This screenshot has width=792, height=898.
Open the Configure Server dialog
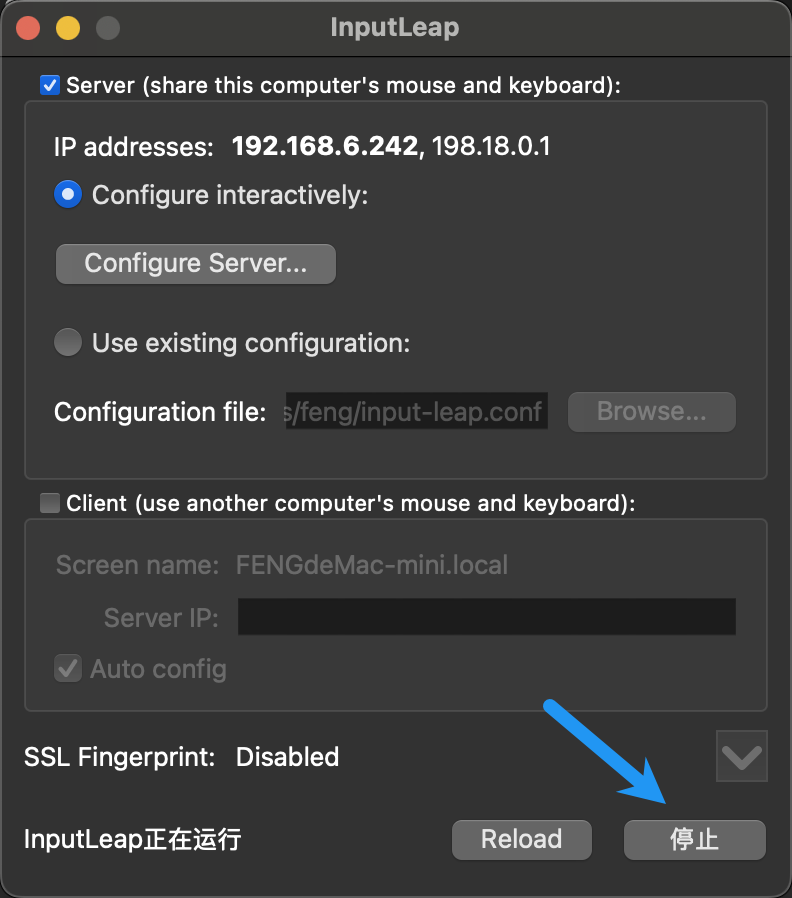[196, 263]
